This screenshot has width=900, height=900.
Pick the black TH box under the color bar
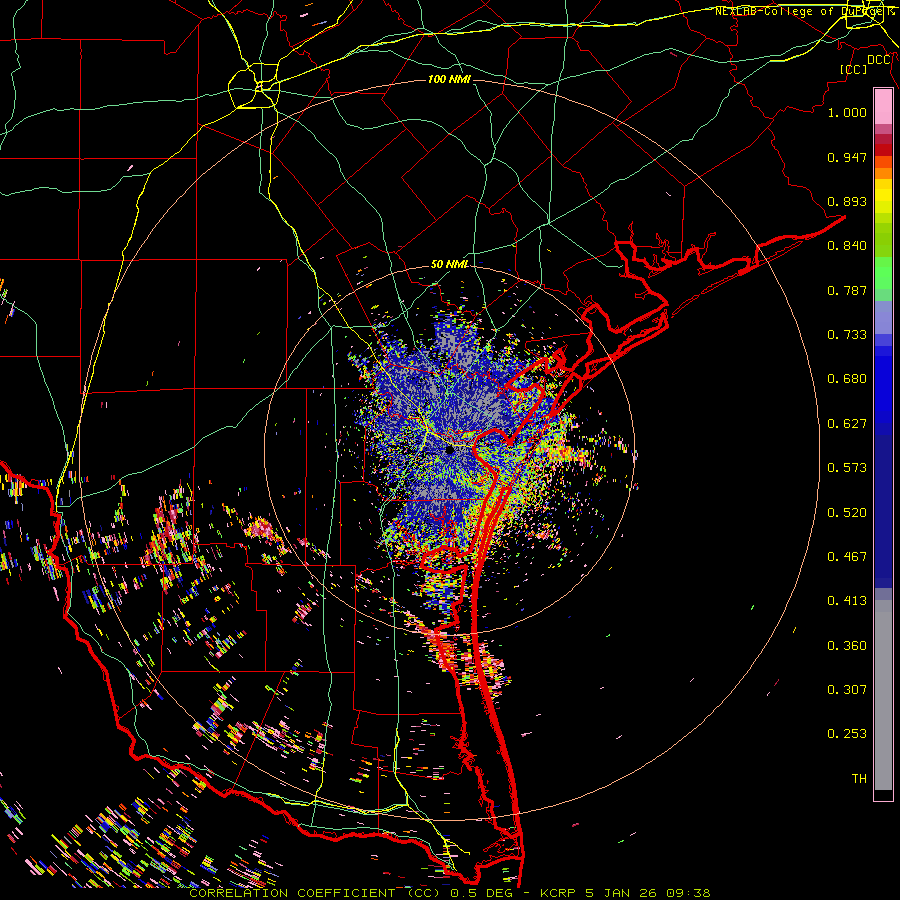[x=883, y=795]
